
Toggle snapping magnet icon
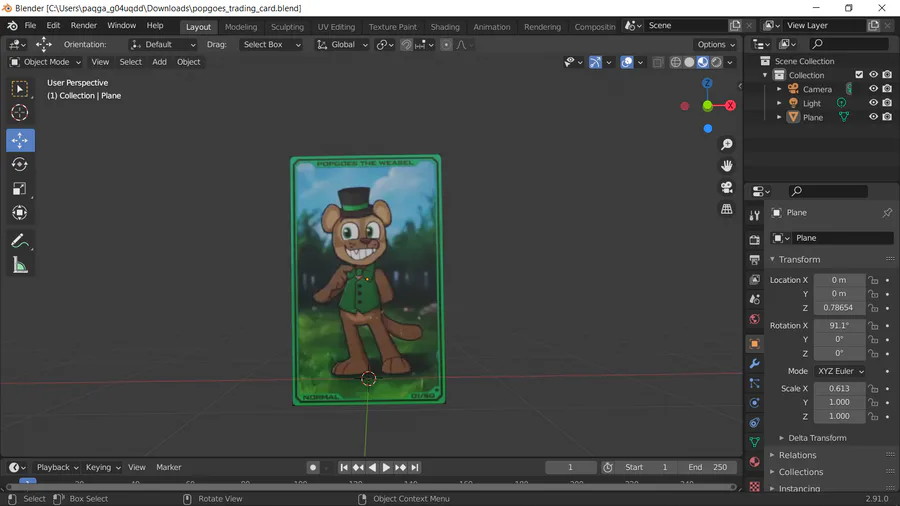point(406,45)
